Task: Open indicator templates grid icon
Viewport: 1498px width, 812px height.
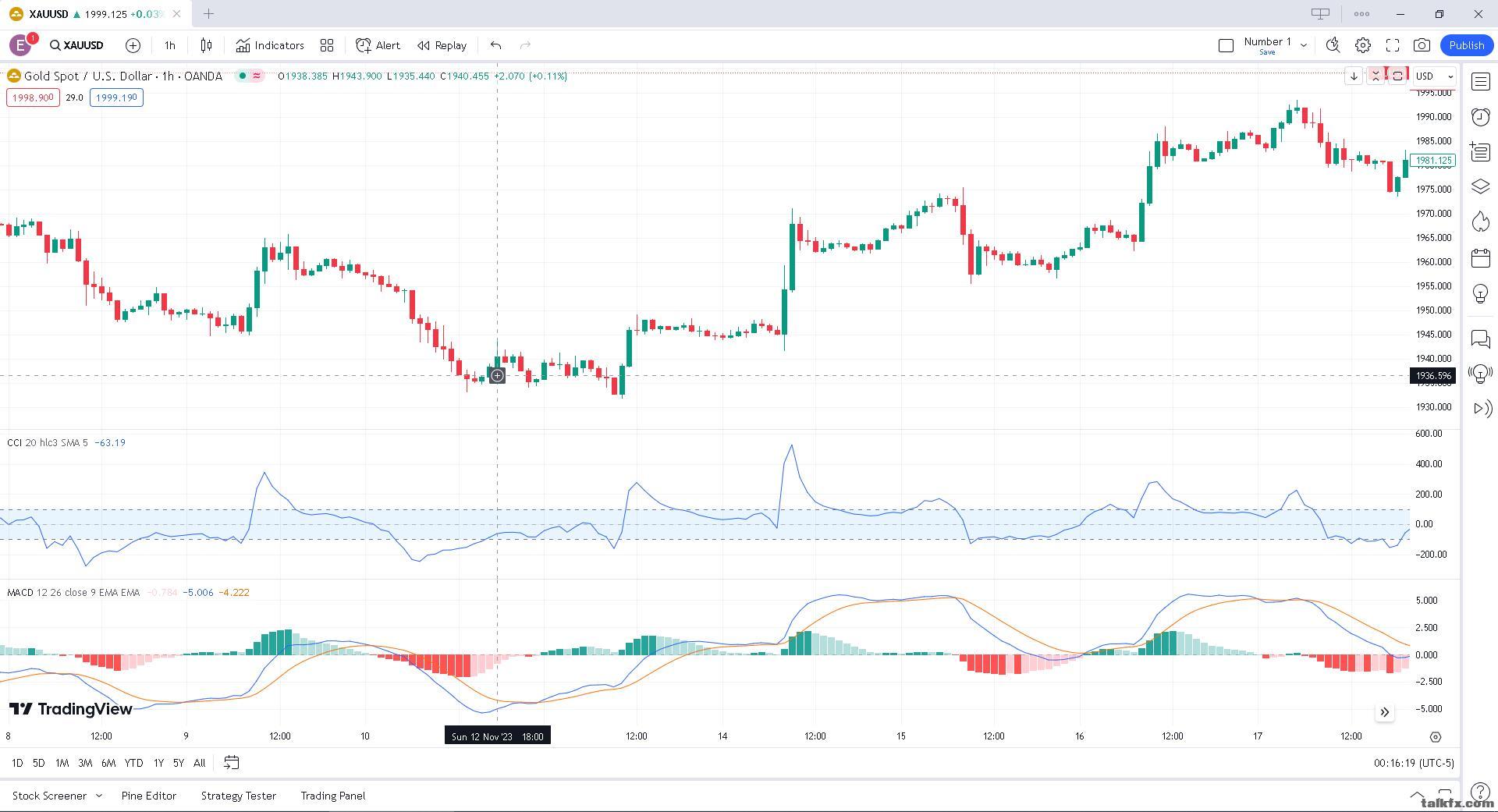Action: pos(327,45)
